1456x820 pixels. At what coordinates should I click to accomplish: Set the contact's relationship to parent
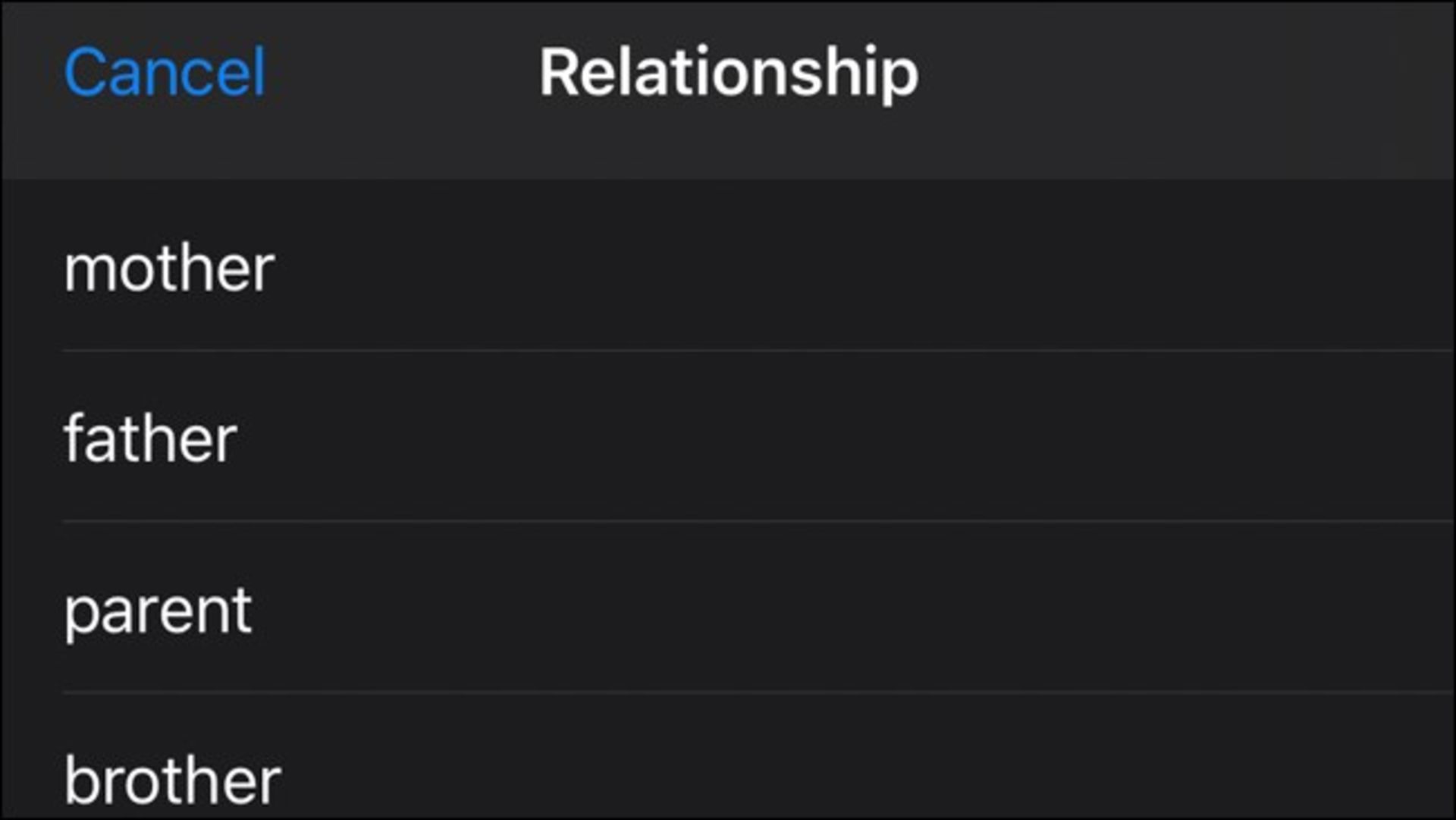tap(728, 607)
